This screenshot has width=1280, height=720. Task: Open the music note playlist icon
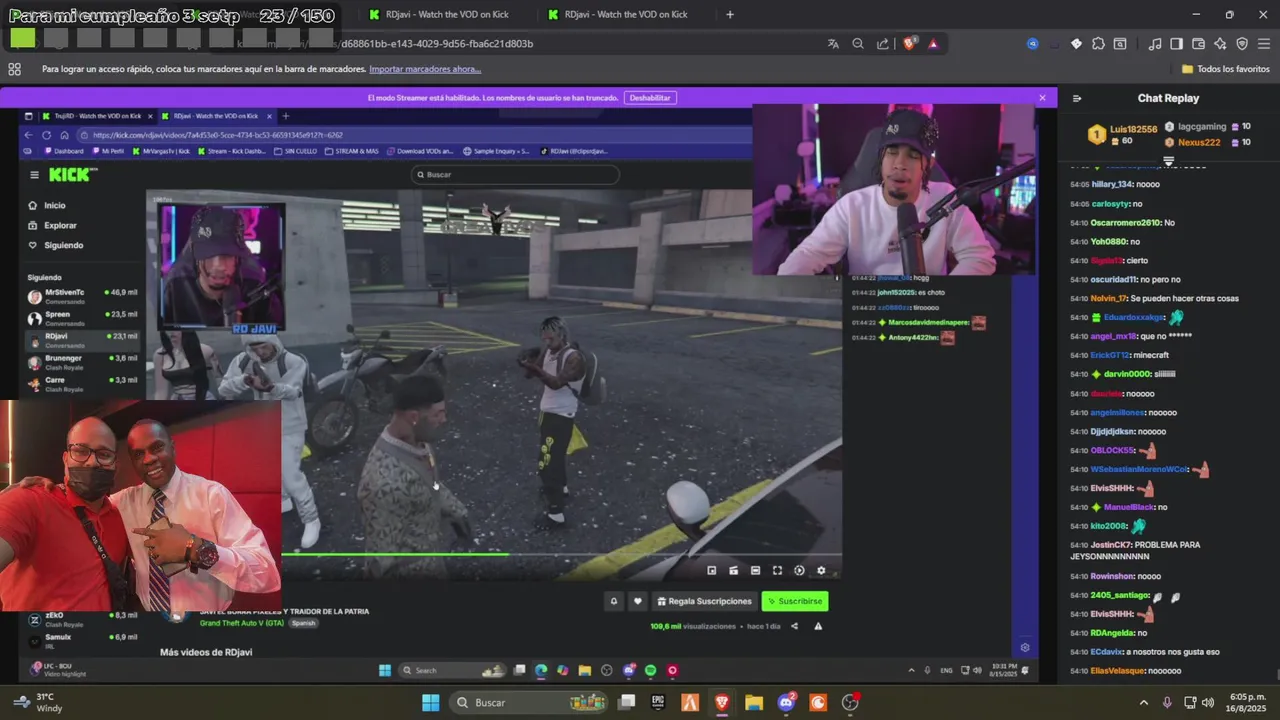[x=1155, y=44]
